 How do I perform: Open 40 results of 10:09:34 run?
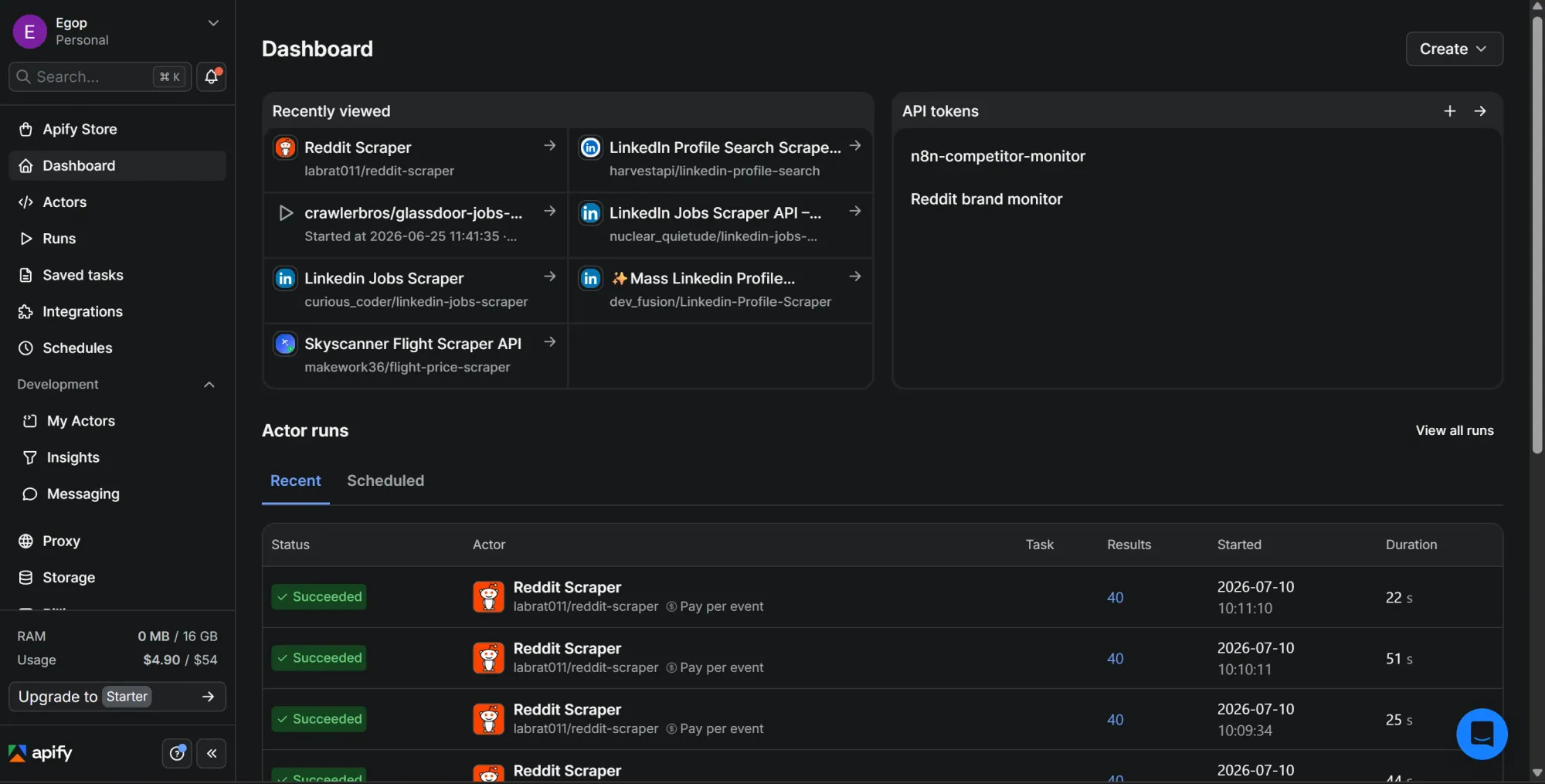point(1115,719)
